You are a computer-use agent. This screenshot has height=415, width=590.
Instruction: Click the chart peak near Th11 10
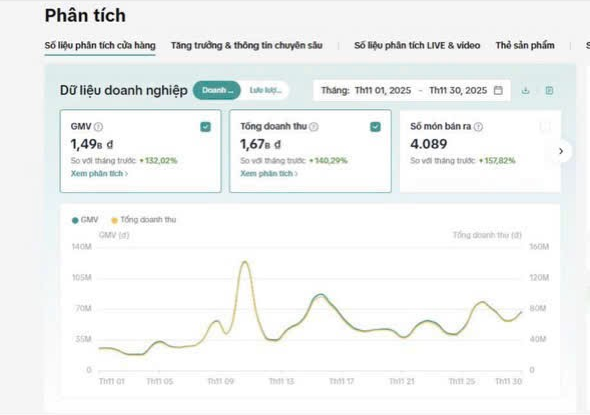coord(245,262)
